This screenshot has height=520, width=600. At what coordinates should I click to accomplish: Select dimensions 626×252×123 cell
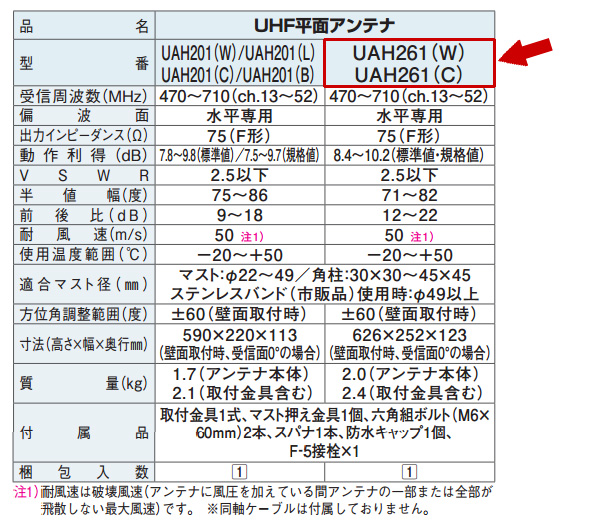[x=410, y=342]
